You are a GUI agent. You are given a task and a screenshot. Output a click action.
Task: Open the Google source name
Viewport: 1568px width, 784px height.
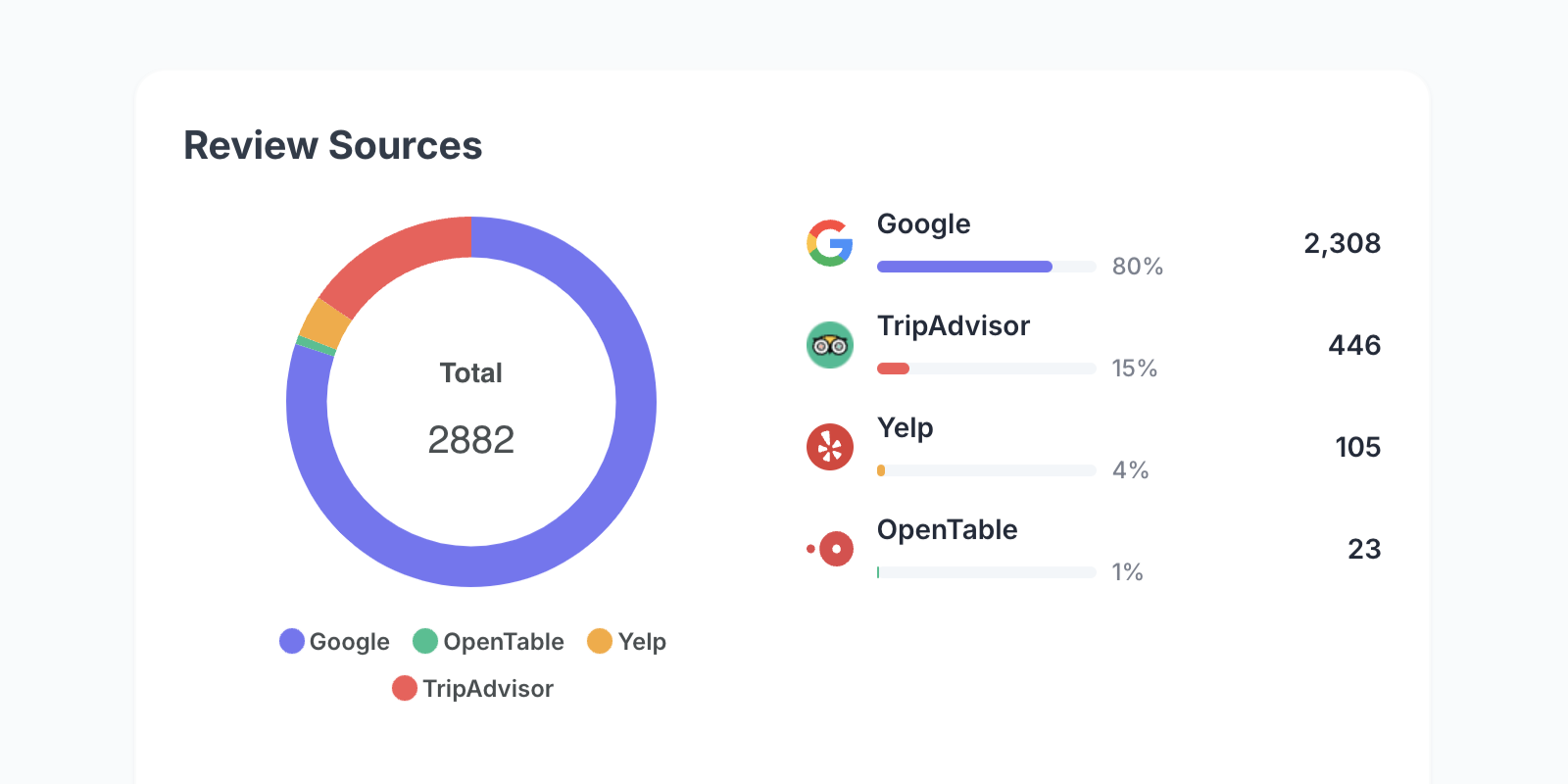[x=923, y=224]
